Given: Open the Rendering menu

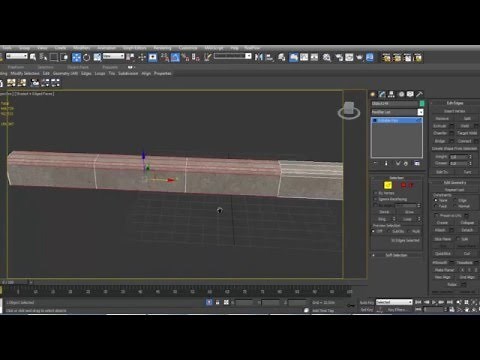Looking at the screenshot, I should pos(162,48).
